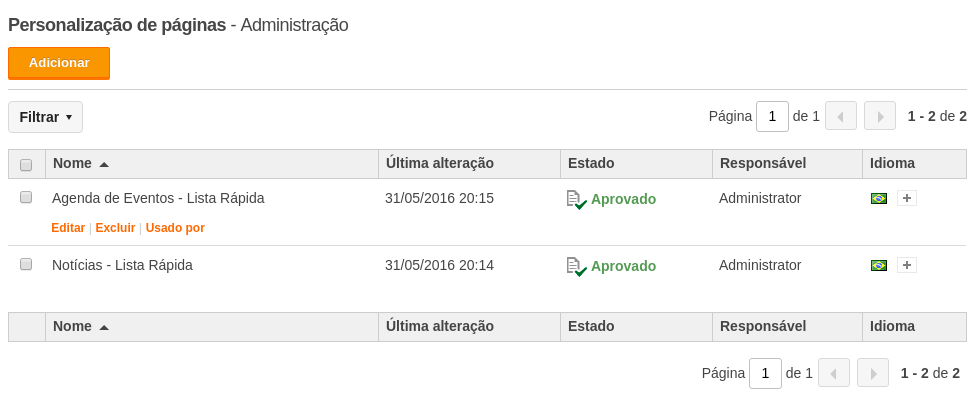Click the top page number input field
The image size is (975, 410).
pyautogui.click(x=772, y=116)
